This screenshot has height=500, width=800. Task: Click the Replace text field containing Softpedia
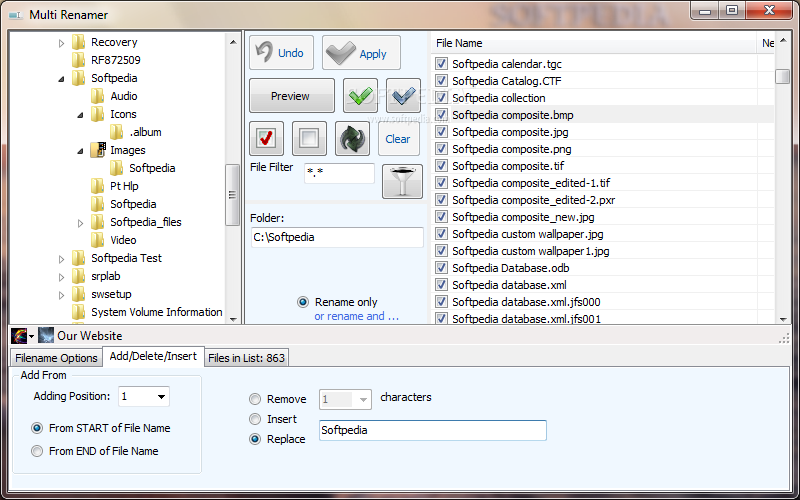point(433,430)
